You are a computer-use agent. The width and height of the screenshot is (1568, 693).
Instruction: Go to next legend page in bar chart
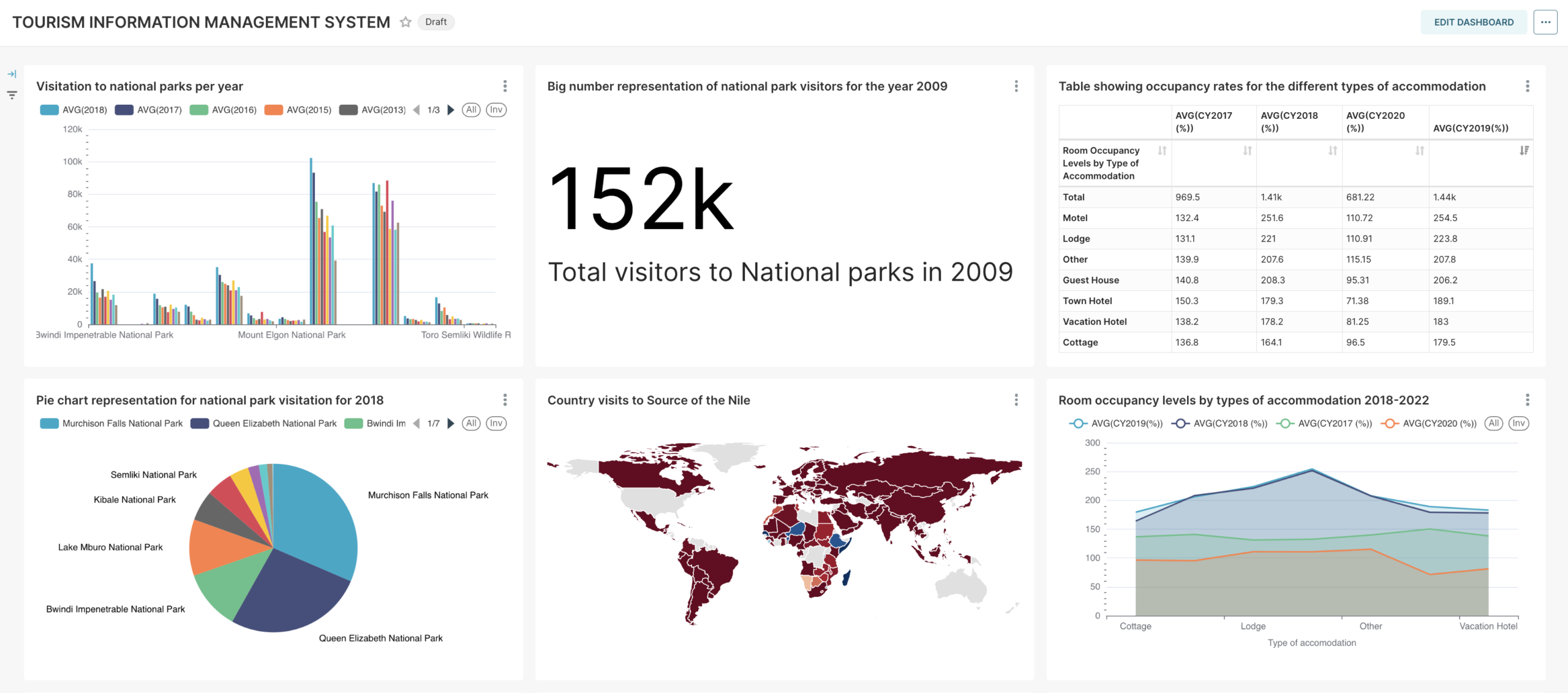[451, 110]
